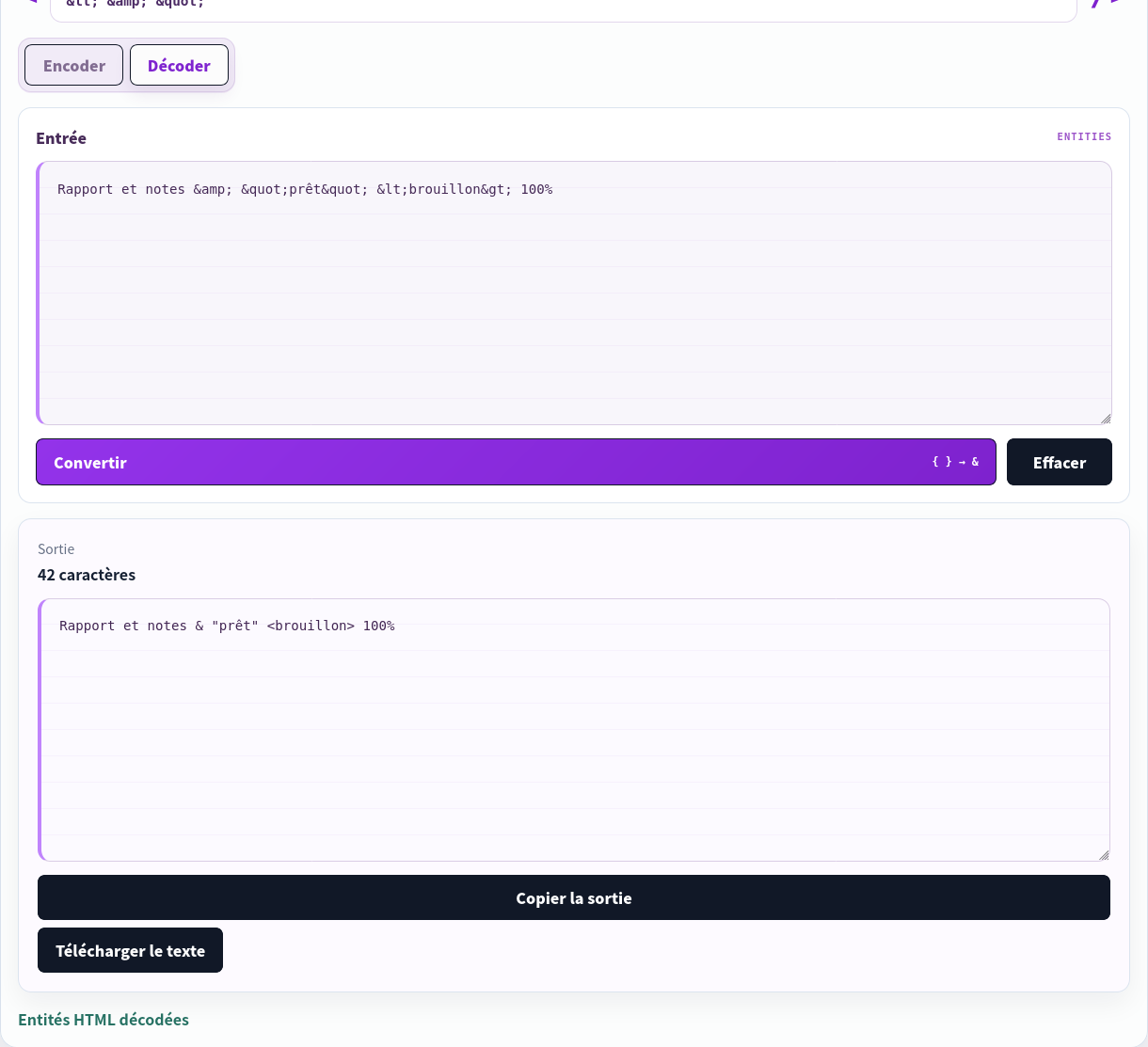Viewport: 1148px width, 1047px height.
Task: Click the ENTITIES label
Action: pyautogui.click(x=1084, y=136)
